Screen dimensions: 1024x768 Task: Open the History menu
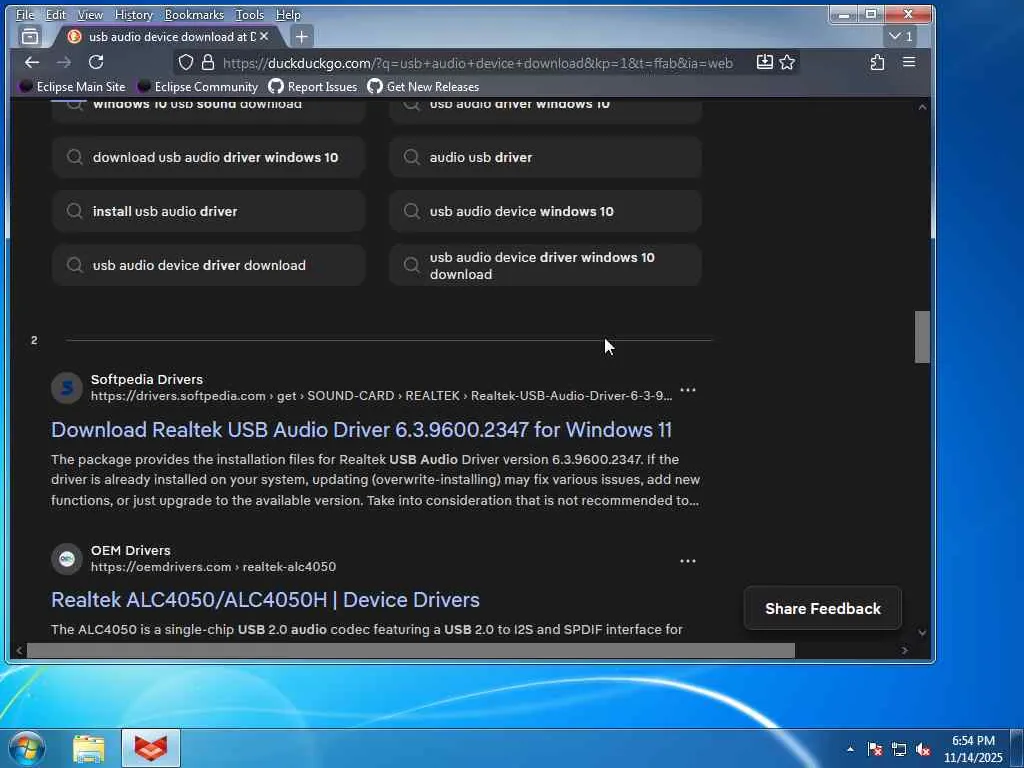coord(133,14)
